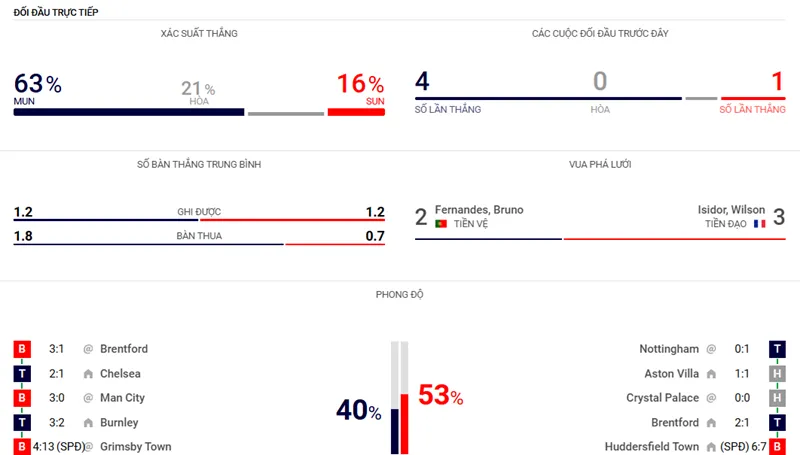Screen dimensions: 800x455
Task: Open the Isidor, Wilson player link
Action: click(x=727, y=210)
